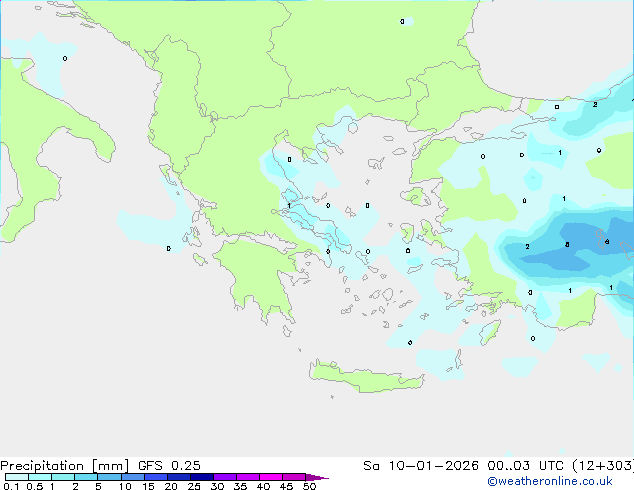Click the '[mm]' unit label
Screen dimensions: 634x490
click(110, 466)
